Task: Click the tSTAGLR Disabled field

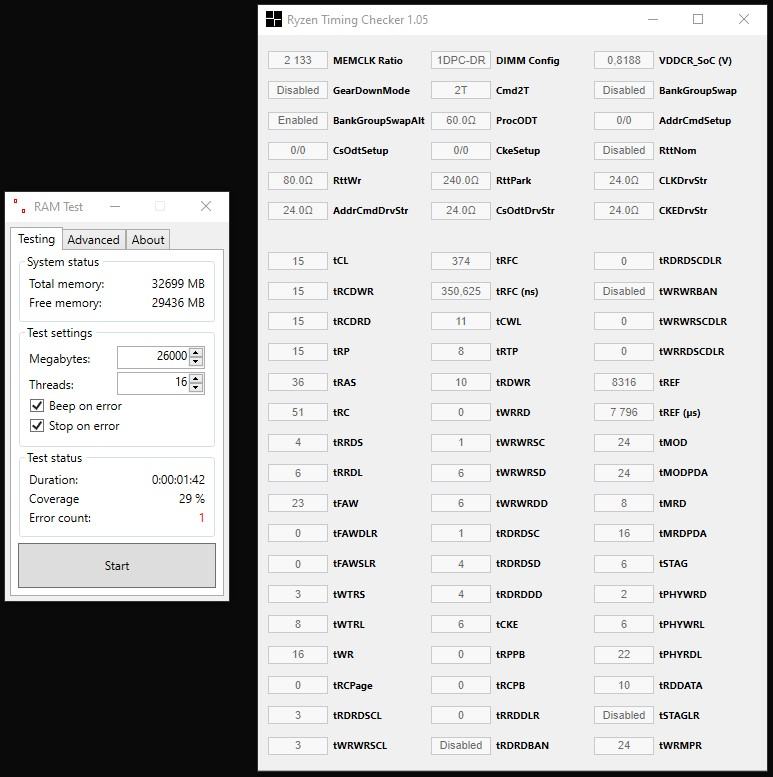Action: [624, 715]
